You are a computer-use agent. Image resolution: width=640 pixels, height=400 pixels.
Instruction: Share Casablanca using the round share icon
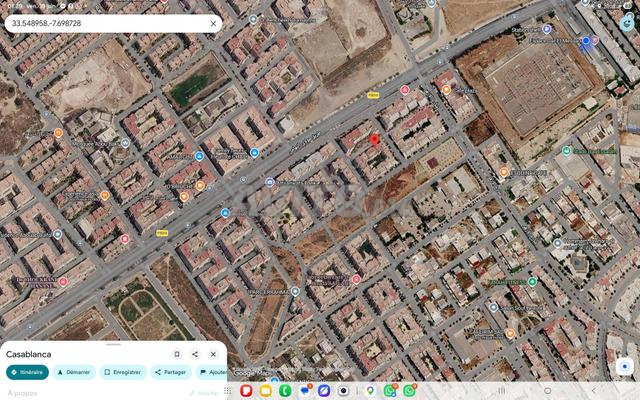tap(195, 354)
